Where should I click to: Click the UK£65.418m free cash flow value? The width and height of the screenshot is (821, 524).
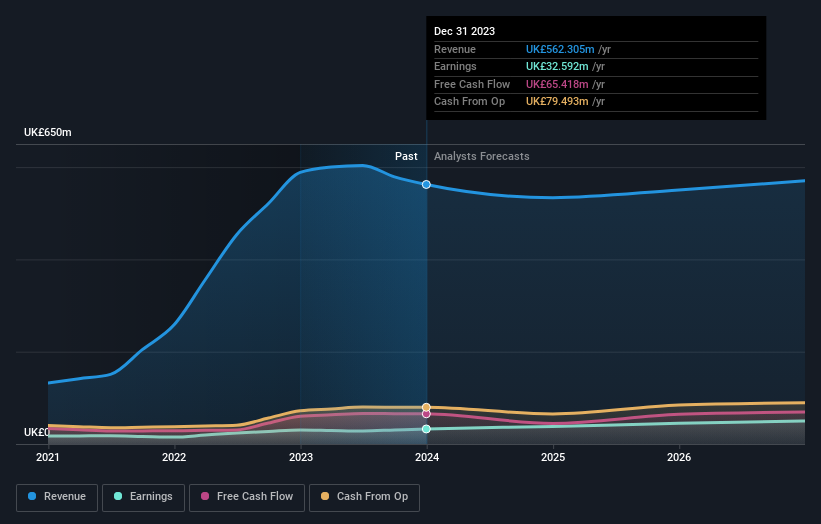[557, 84]
